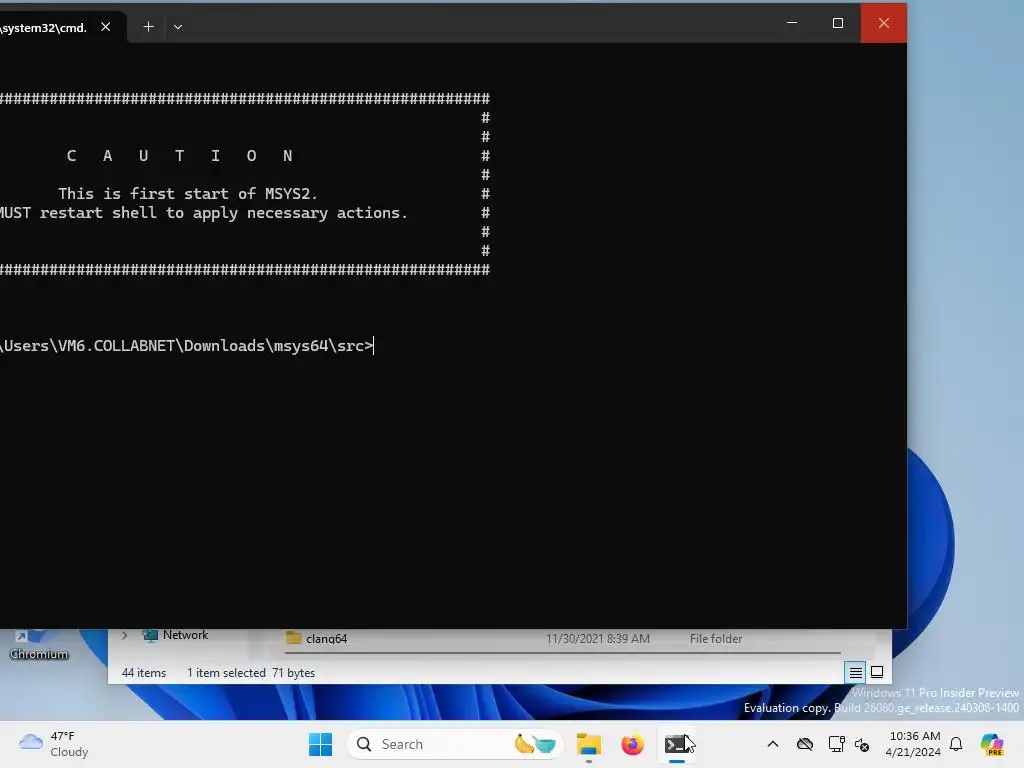Click the taskbar Search box
This screenshot has height=768, width=1024.
coord(454,744)
